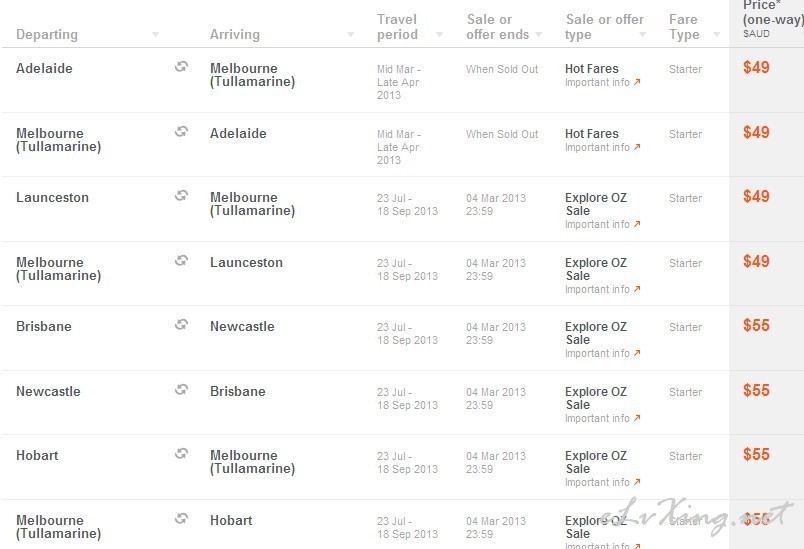Click the Price one-way column header
The width and height of the screenshot is (804, 549).
coord(772,19)
